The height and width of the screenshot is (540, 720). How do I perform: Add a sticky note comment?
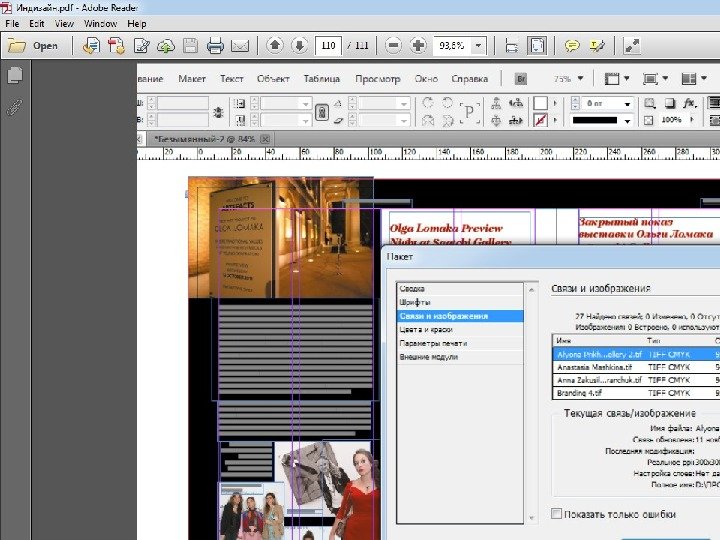(572, 46)
